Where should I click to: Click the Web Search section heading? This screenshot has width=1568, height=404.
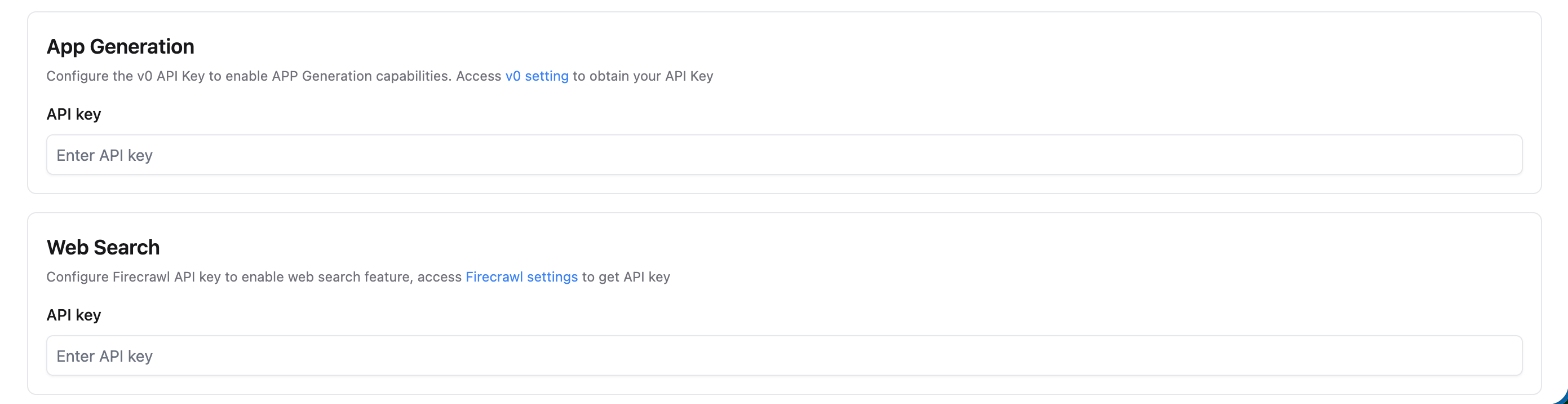104,247
